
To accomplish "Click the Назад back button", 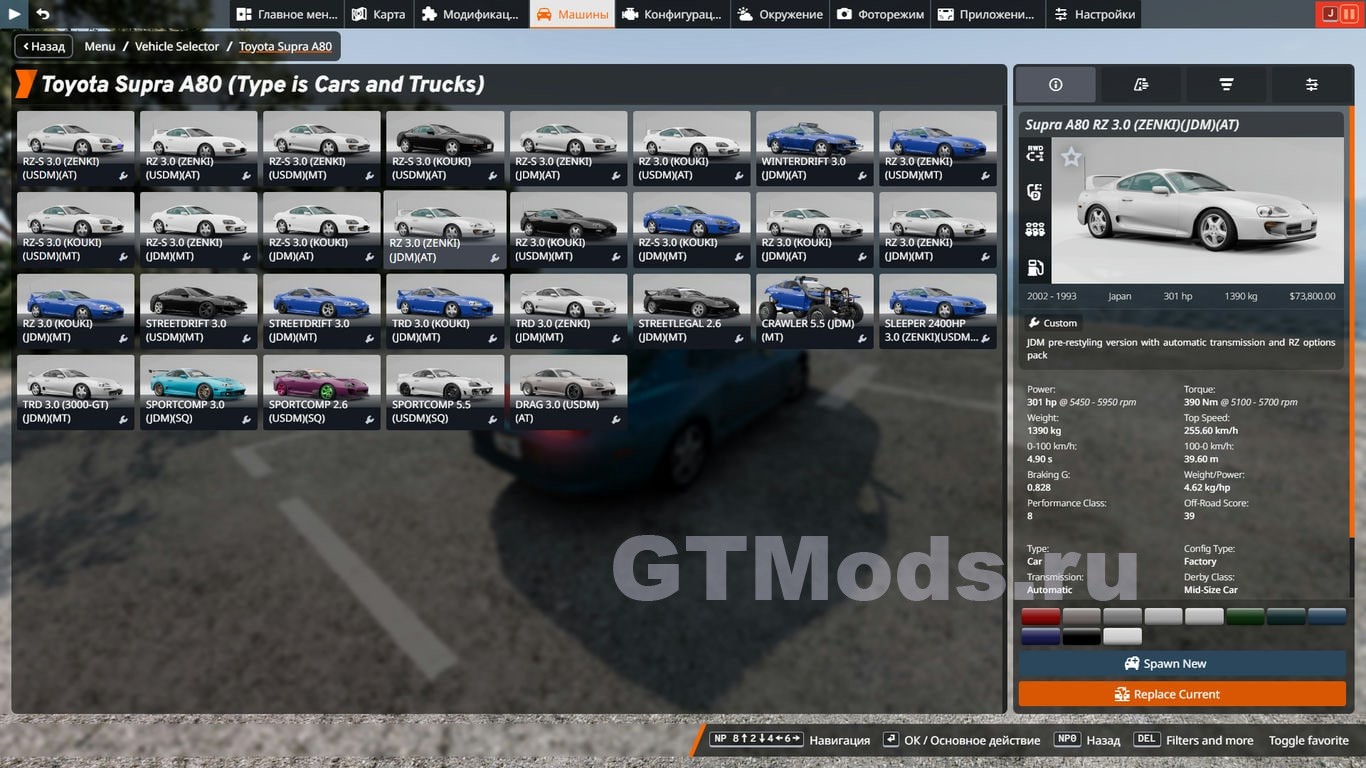I will coord(44,46).
